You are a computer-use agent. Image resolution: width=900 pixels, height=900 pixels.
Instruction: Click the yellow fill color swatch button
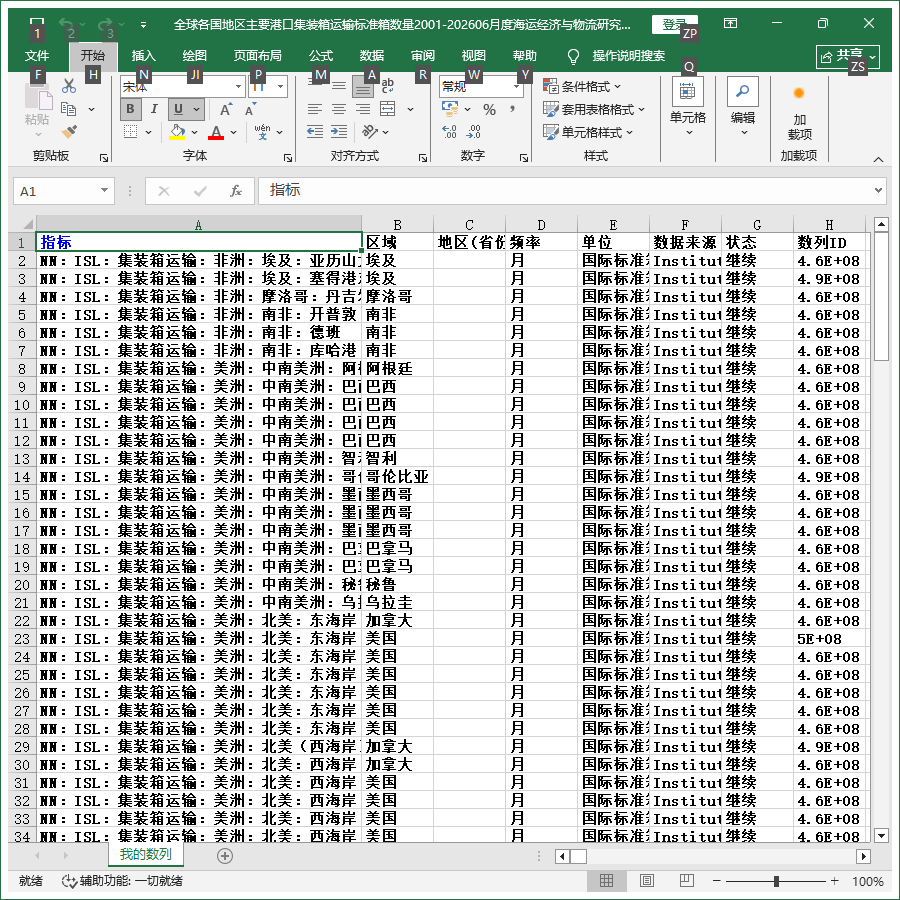point(177,132)
